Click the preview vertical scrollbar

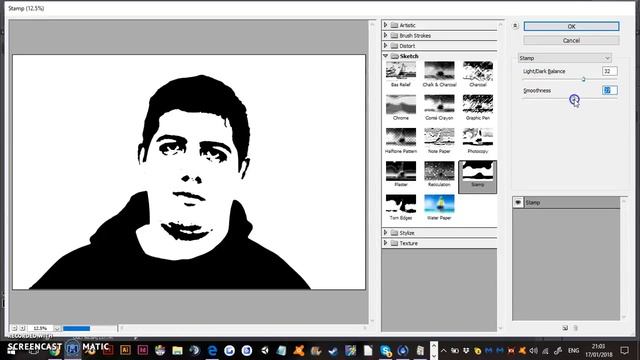372,172
